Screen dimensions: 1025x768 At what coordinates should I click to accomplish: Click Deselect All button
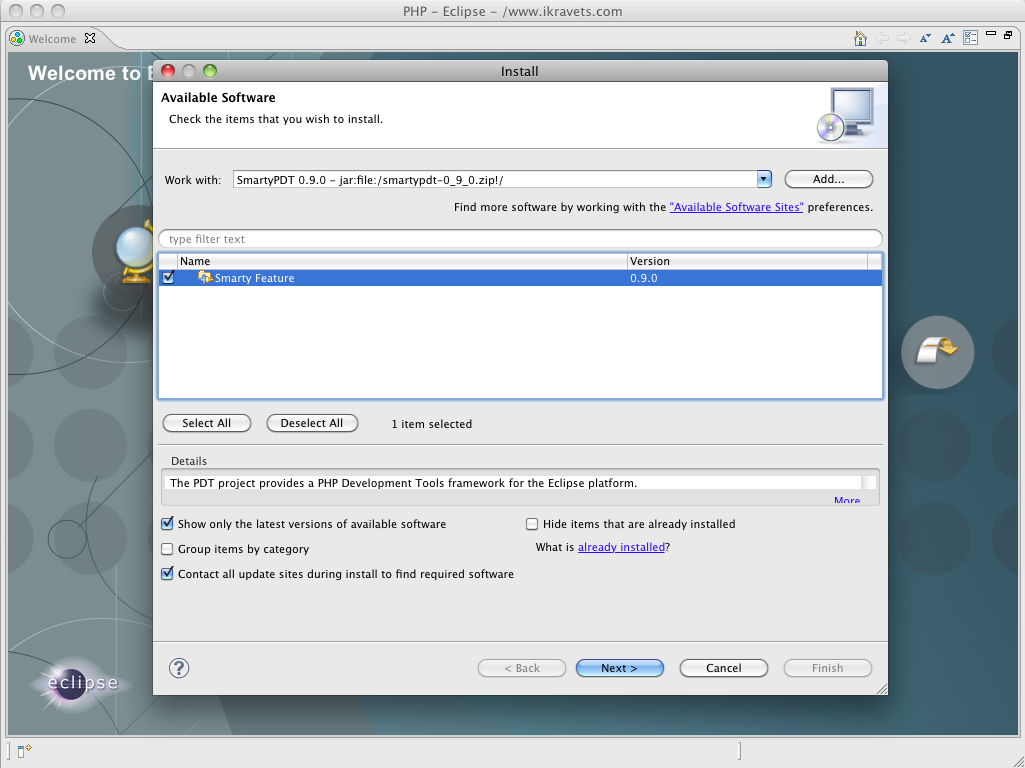click(x=312, y=423)
